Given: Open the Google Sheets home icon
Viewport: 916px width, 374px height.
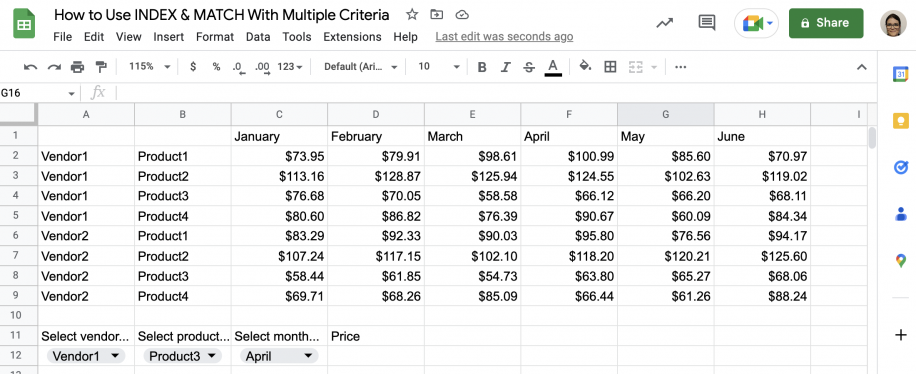Looking at the screenshot, I should click(x=24, y=24).
